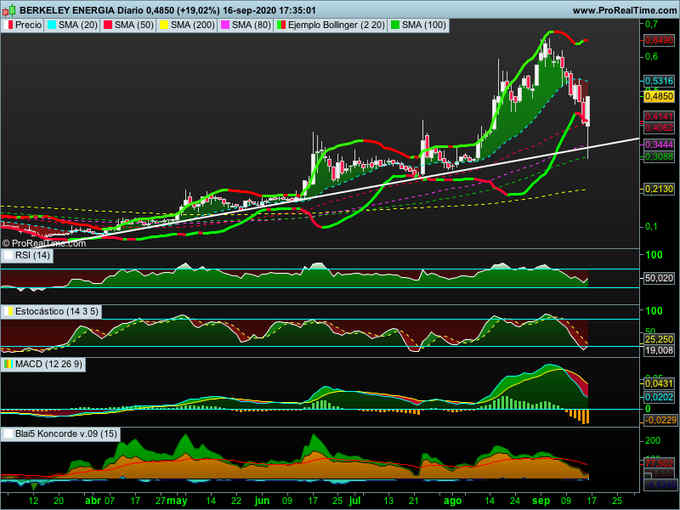Viewport: 680px width, 510px height.
Task: Click the Precio legend label
Action: tap(28, 25)
